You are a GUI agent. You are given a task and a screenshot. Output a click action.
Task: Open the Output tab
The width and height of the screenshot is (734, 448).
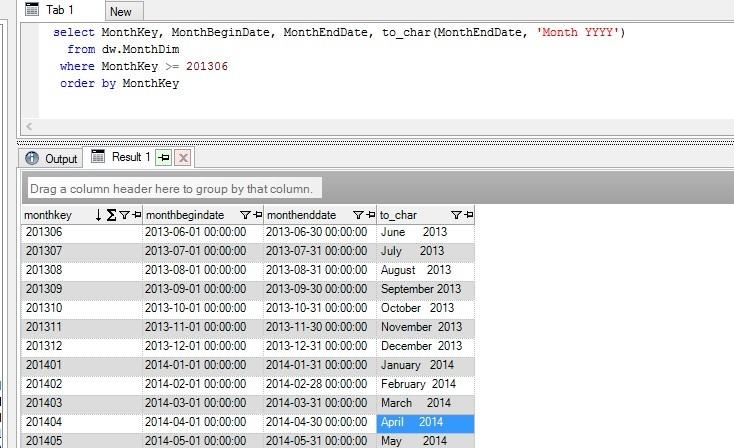click(x=51, y=158)
